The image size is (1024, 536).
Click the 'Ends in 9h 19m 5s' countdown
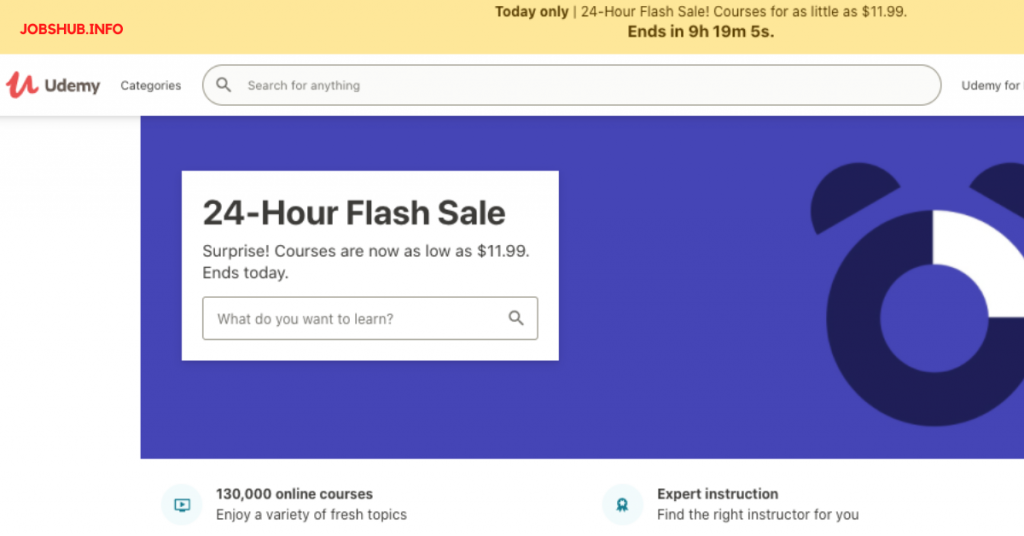coord(700,31)
